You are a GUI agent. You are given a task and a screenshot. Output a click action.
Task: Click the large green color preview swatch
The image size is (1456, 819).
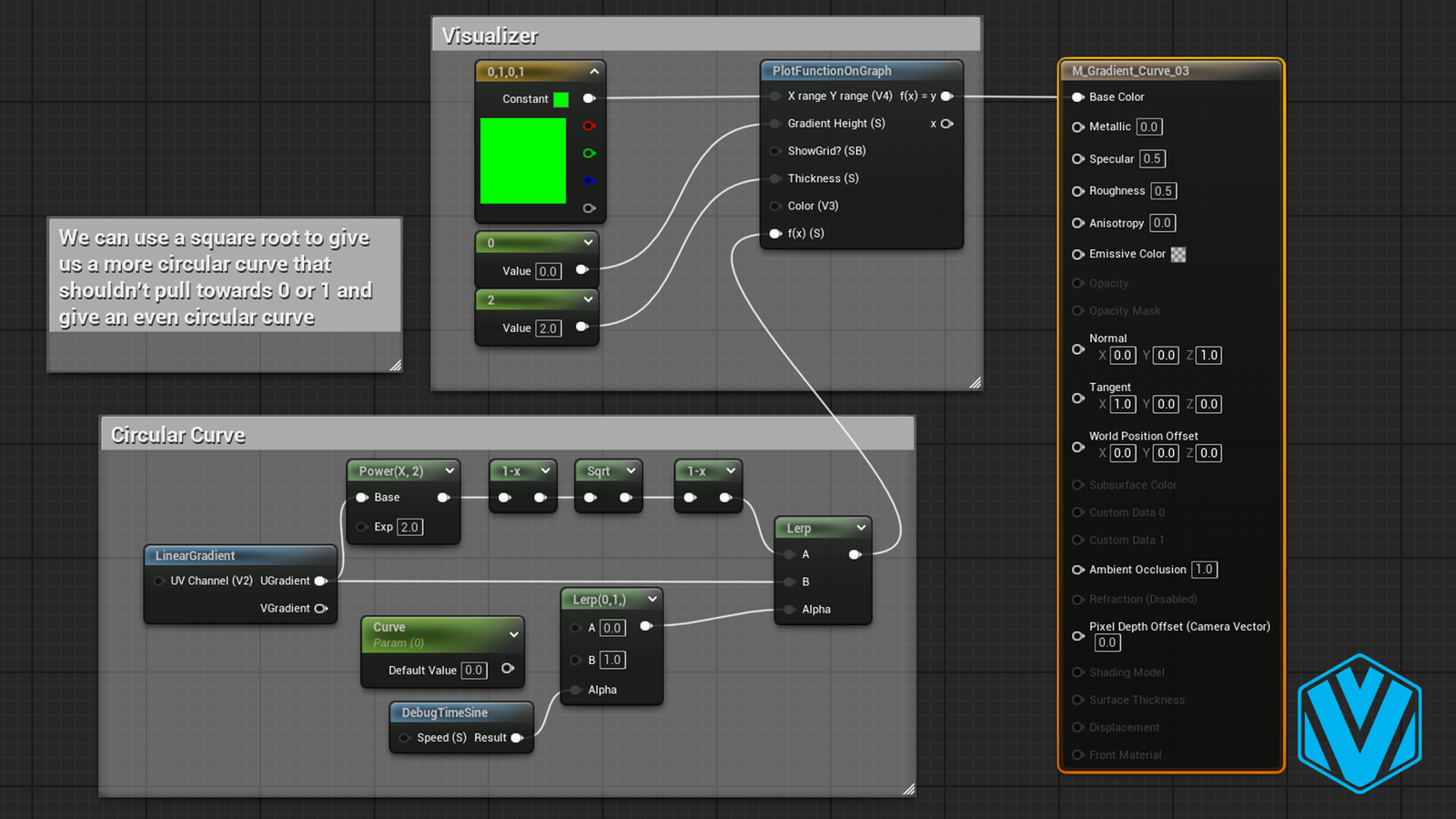(523, 161)
